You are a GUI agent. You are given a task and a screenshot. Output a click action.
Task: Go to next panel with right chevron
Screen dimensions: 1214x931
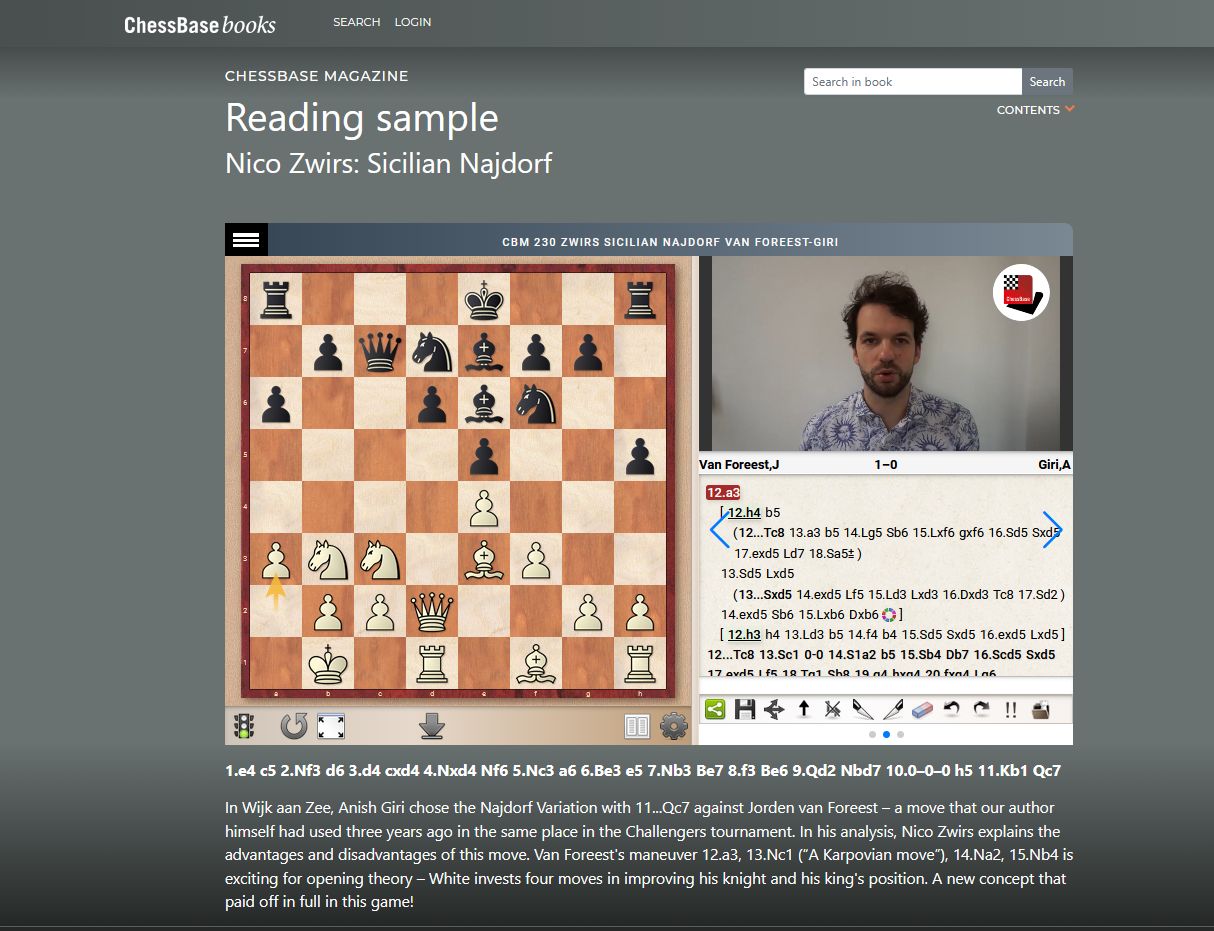pyautogui.click(x=1051, y=529)
